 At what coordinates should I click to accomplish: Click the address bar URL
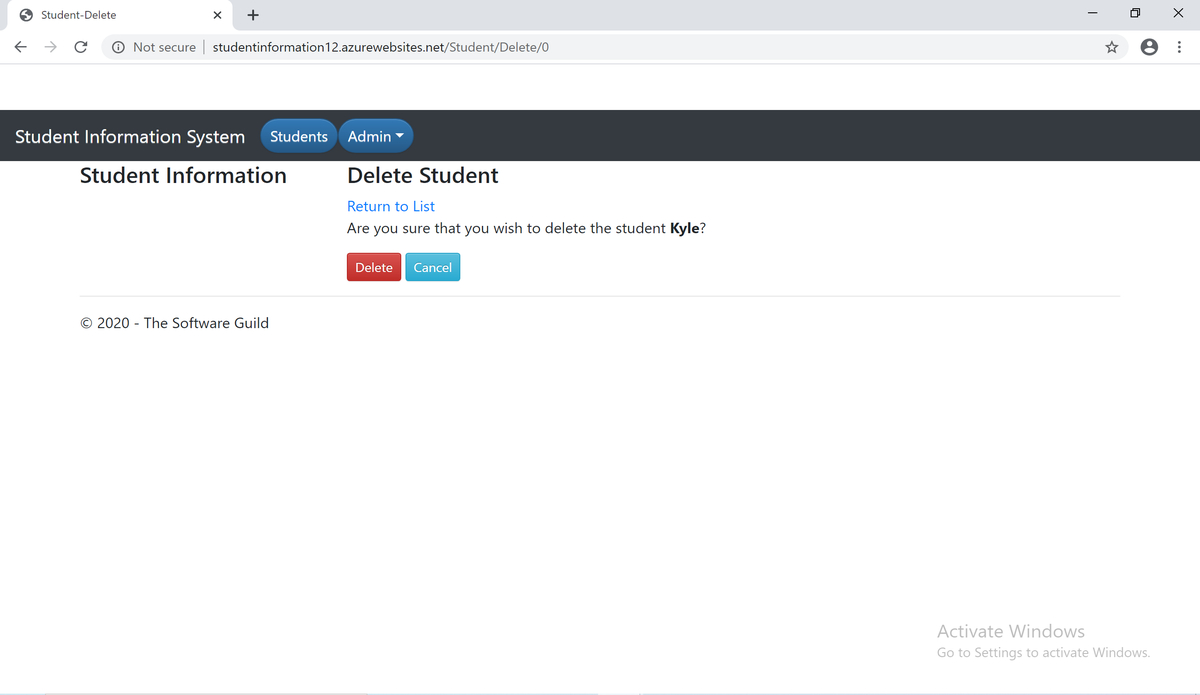point(381,47)
